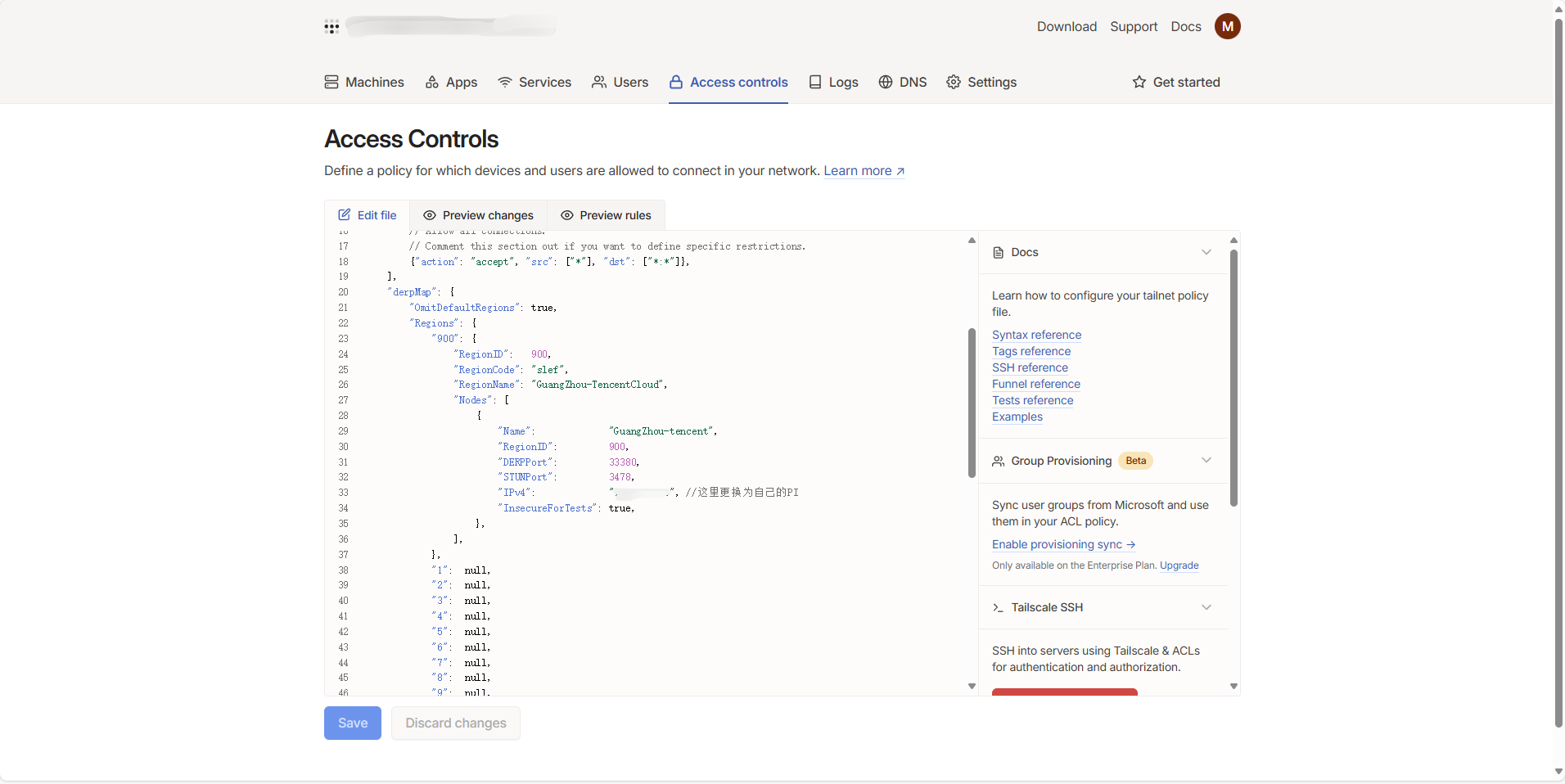1565x784 pixels.
Task: Open the Syntax reference link
Action: pyautogui.click(x=1036, y=335)
